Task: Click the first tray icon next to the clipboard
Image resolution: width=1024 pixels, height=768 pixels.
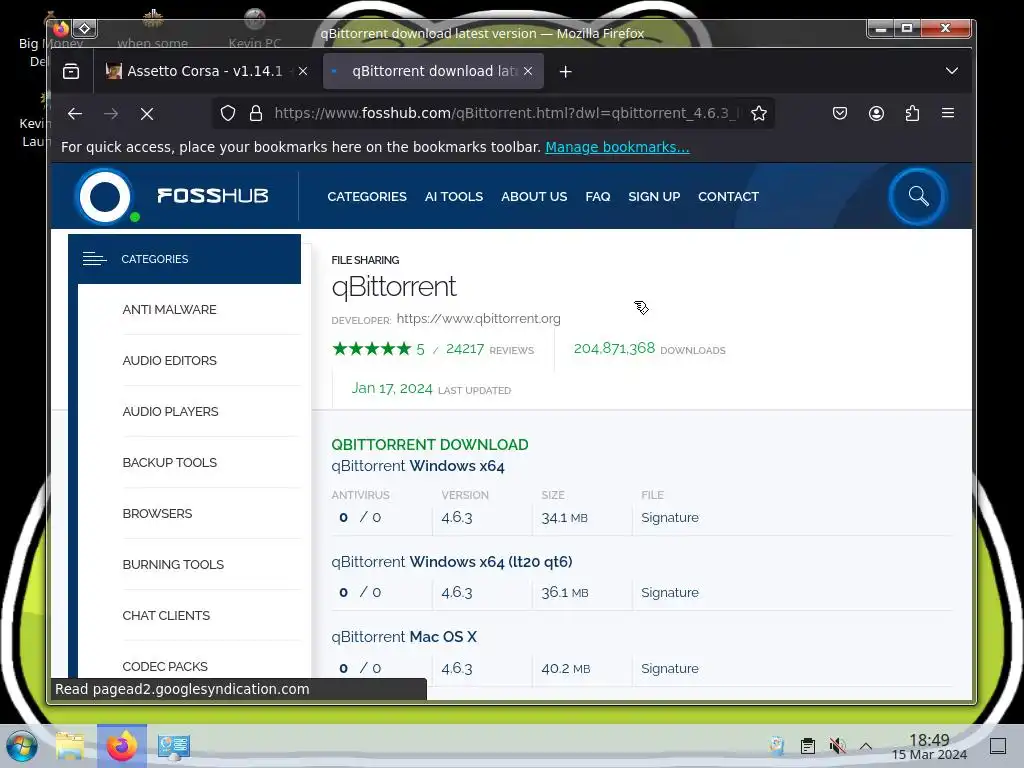Action: [x=777, y=746]
